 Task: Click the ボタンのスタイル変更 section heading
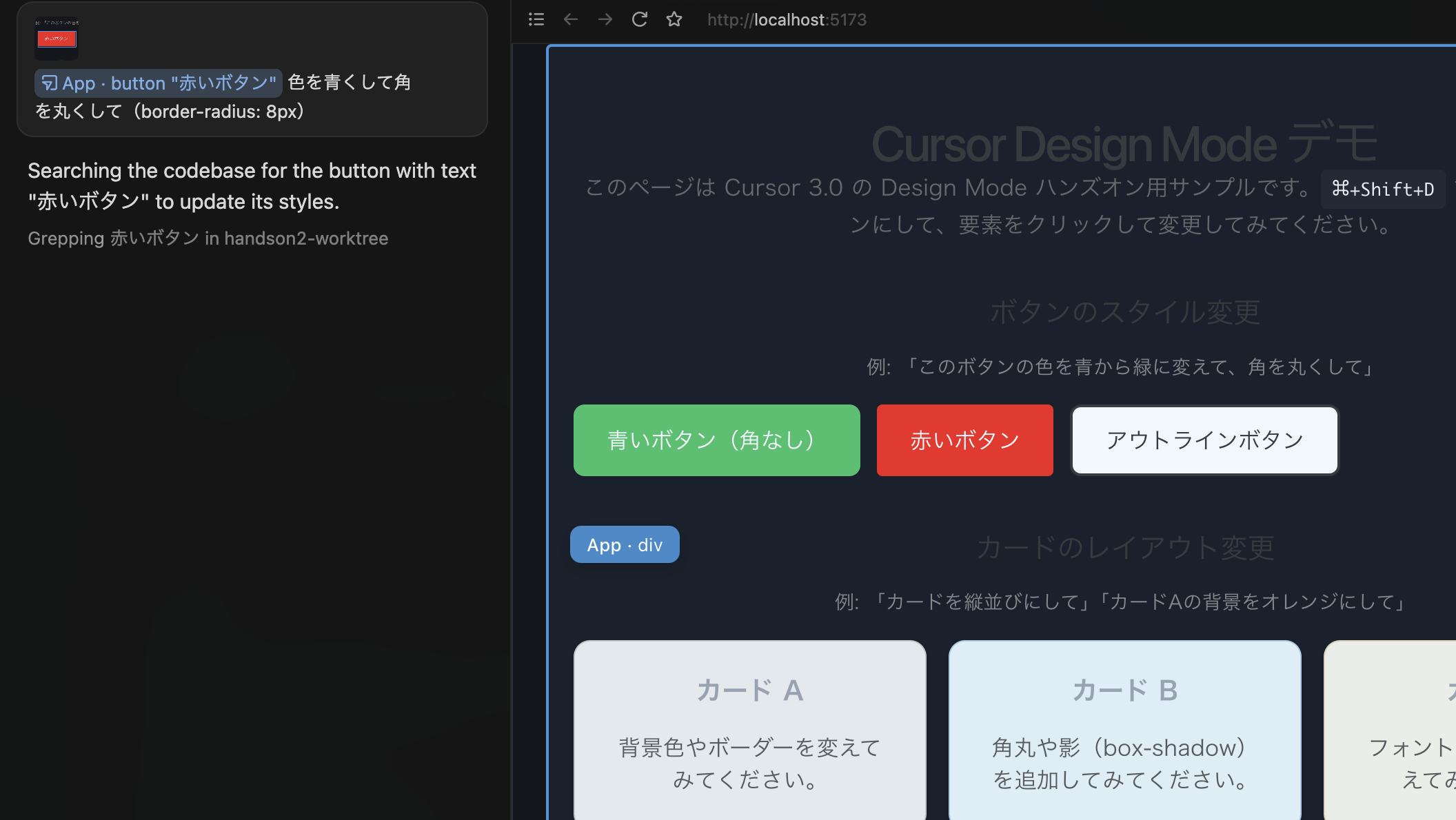(1124, 311)
